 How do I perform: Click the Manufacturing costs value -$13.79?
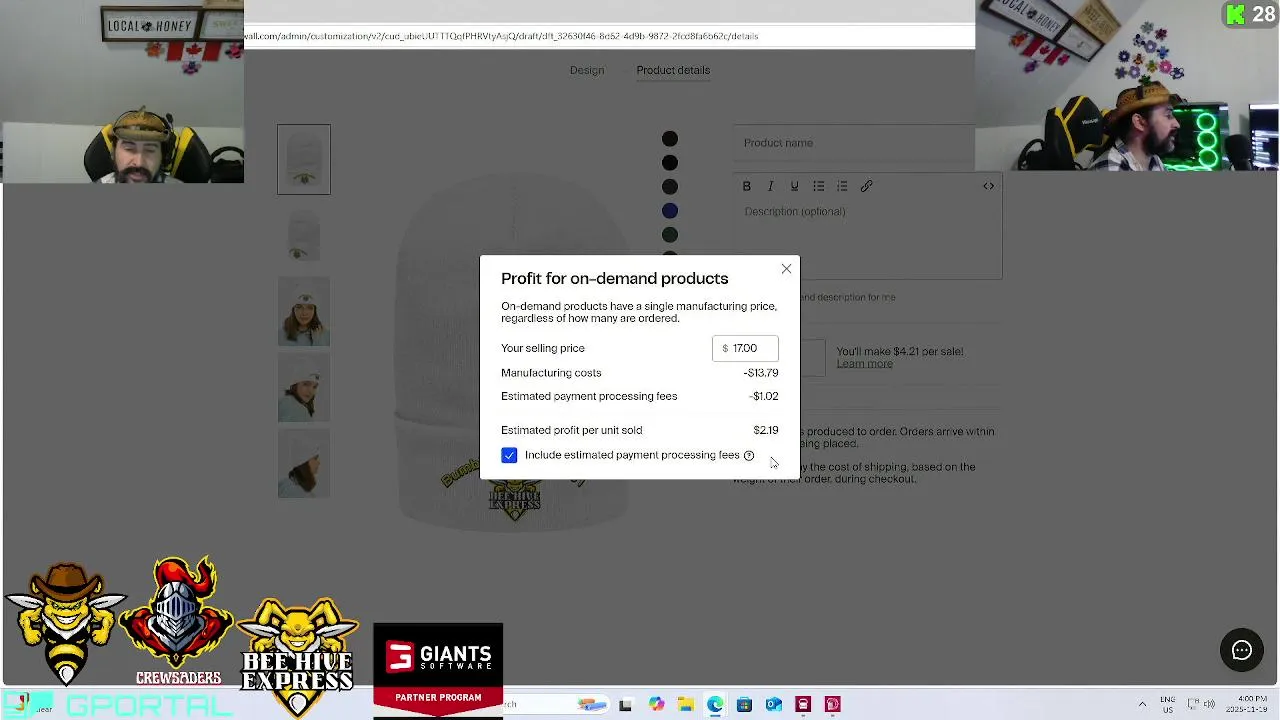pos(761,373)
